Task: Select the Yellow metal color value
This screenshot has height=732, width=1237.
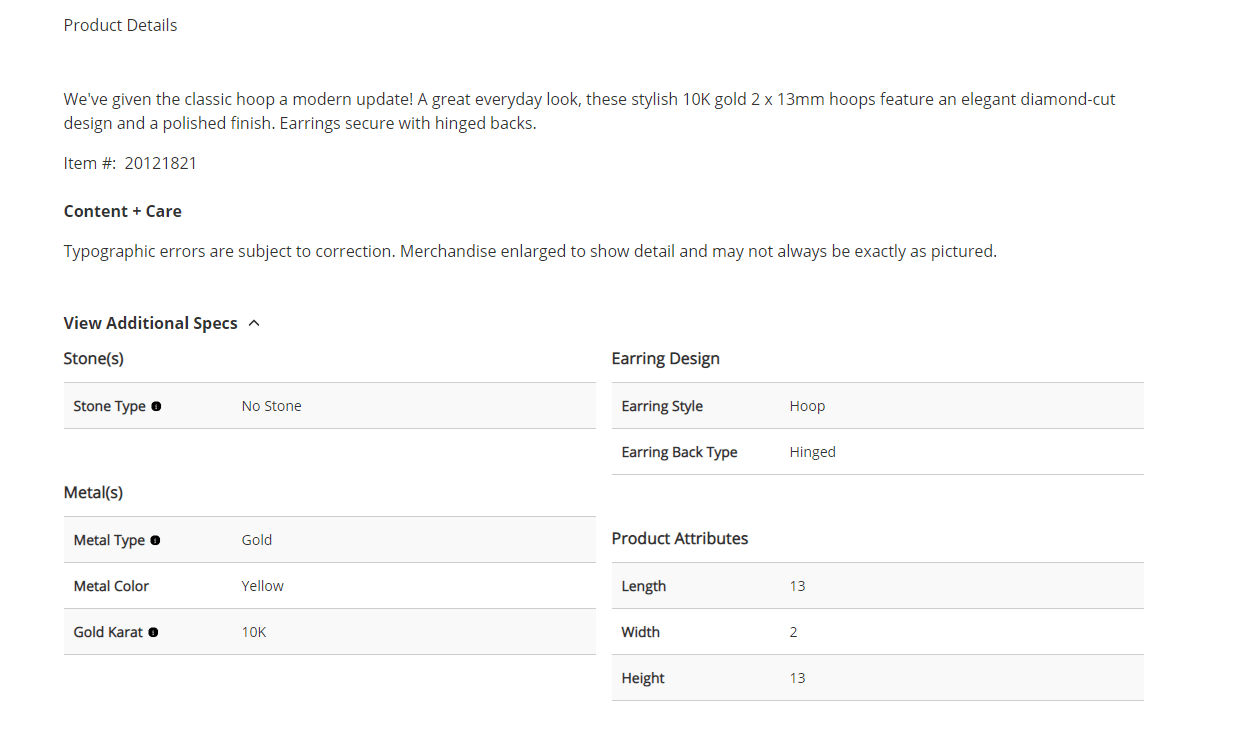Action: point(262,586)
